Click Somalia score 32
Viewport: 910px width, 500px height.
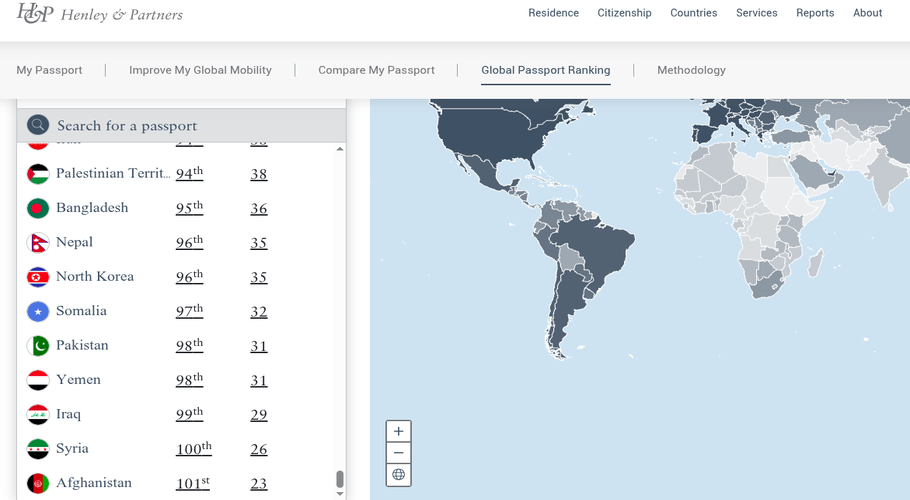coord(259,312)
